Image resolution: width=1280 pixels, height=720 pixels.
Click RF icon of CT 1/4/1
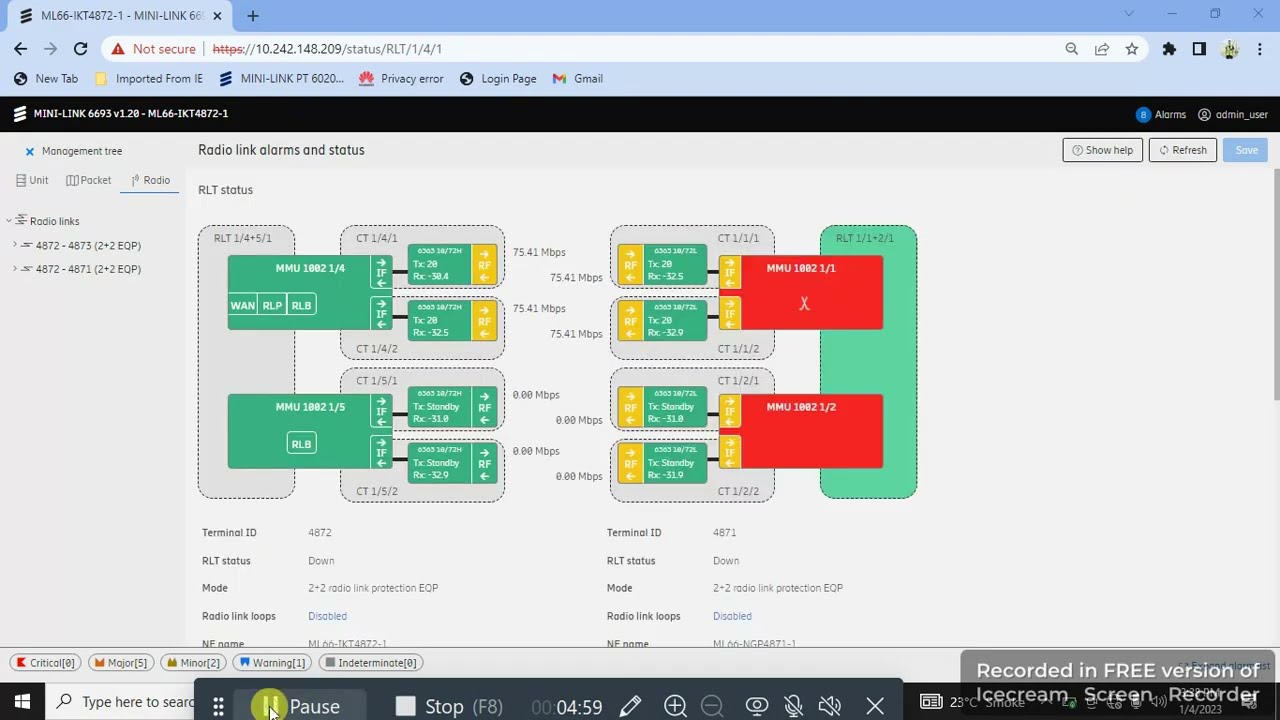(x=484, y=266)
